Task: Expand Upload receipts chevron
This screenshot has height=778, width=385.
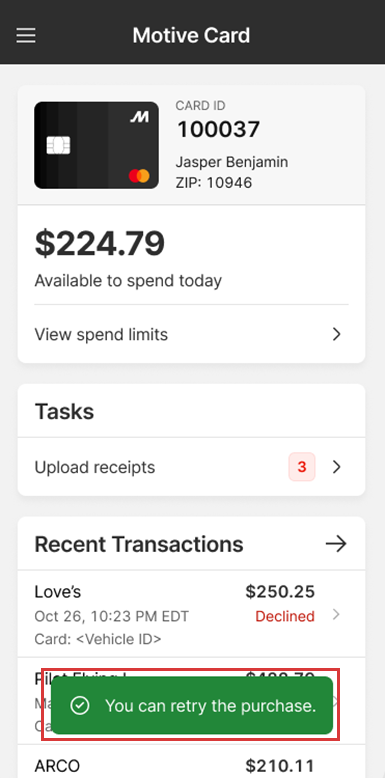Action: [337, 467]
